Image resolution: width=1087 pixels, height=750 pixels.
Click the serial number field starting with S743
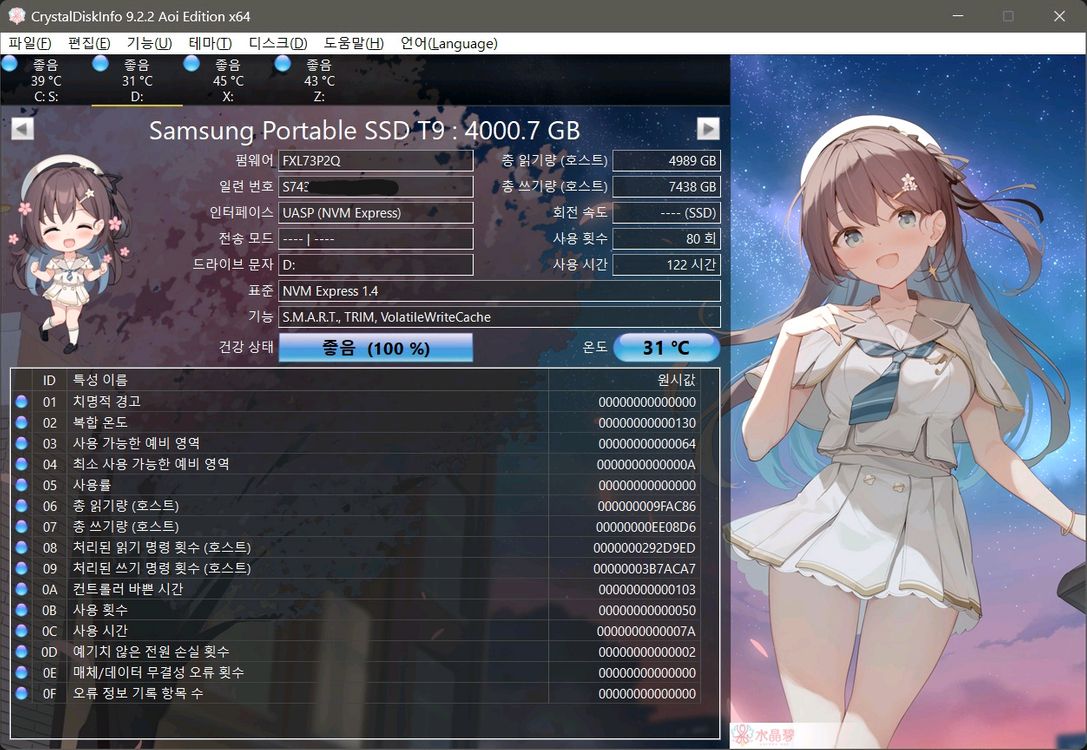pos(375,186)
